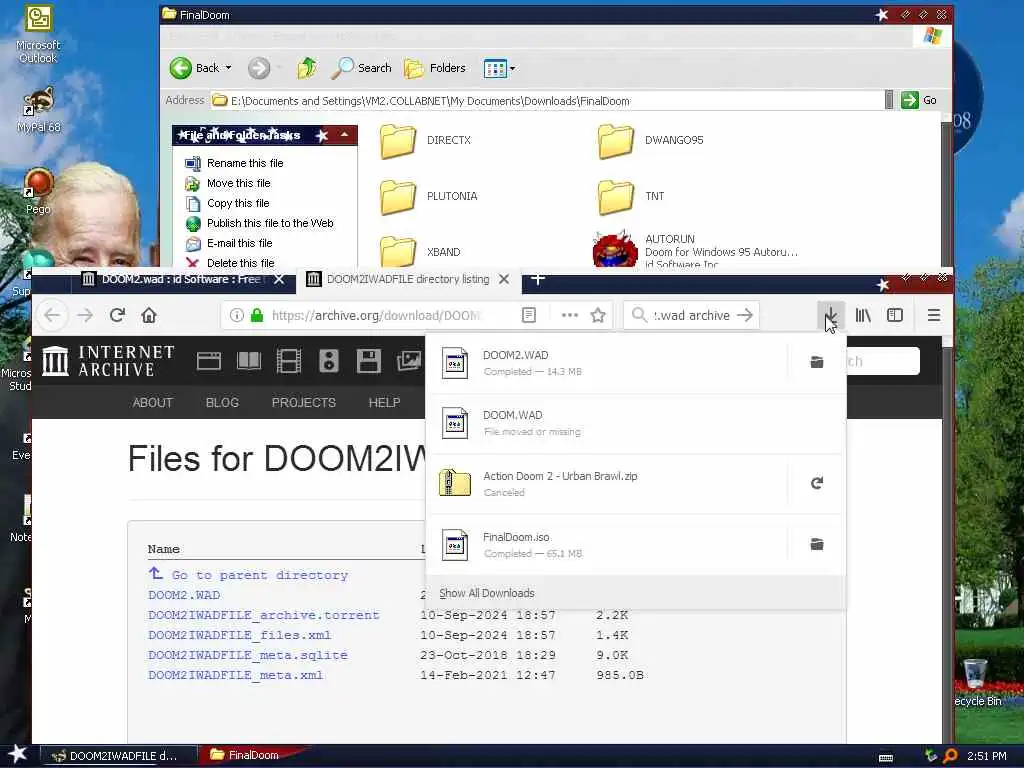The height and width of the screenshot is (768, 1024).
Task: Open the BLOG menu item
Action: (222, 403)
